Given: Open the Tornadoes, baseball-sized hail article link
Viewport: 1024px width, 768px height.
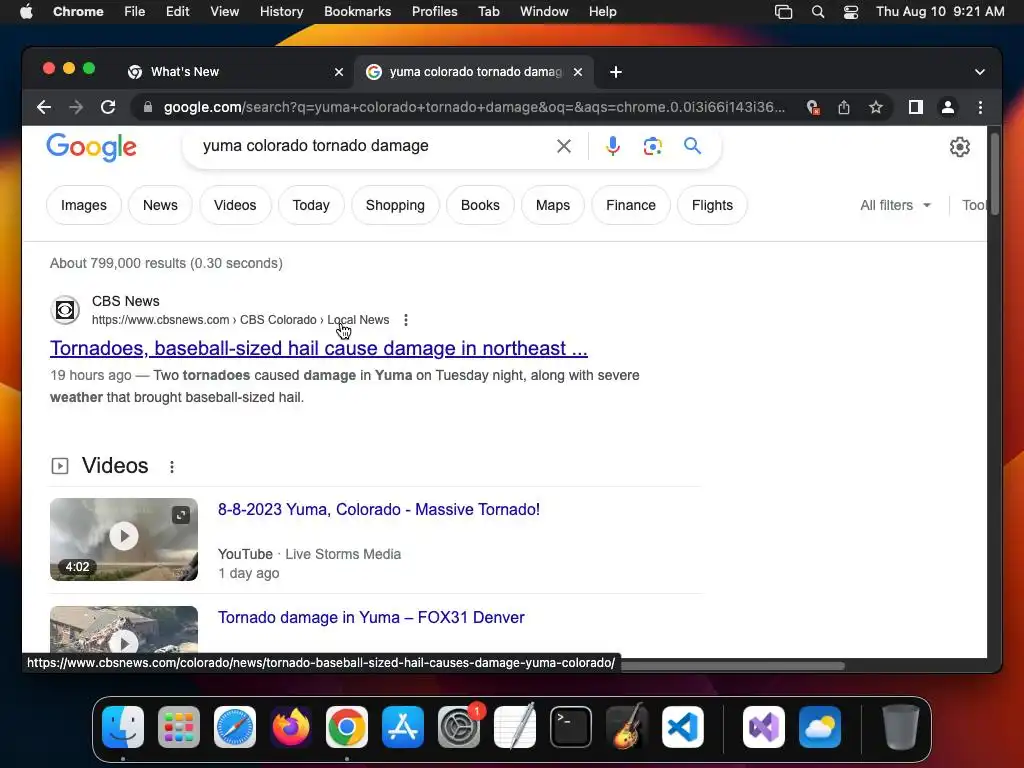Looking at the screenshot, I should pyautogui.click(x=319, y=348).
